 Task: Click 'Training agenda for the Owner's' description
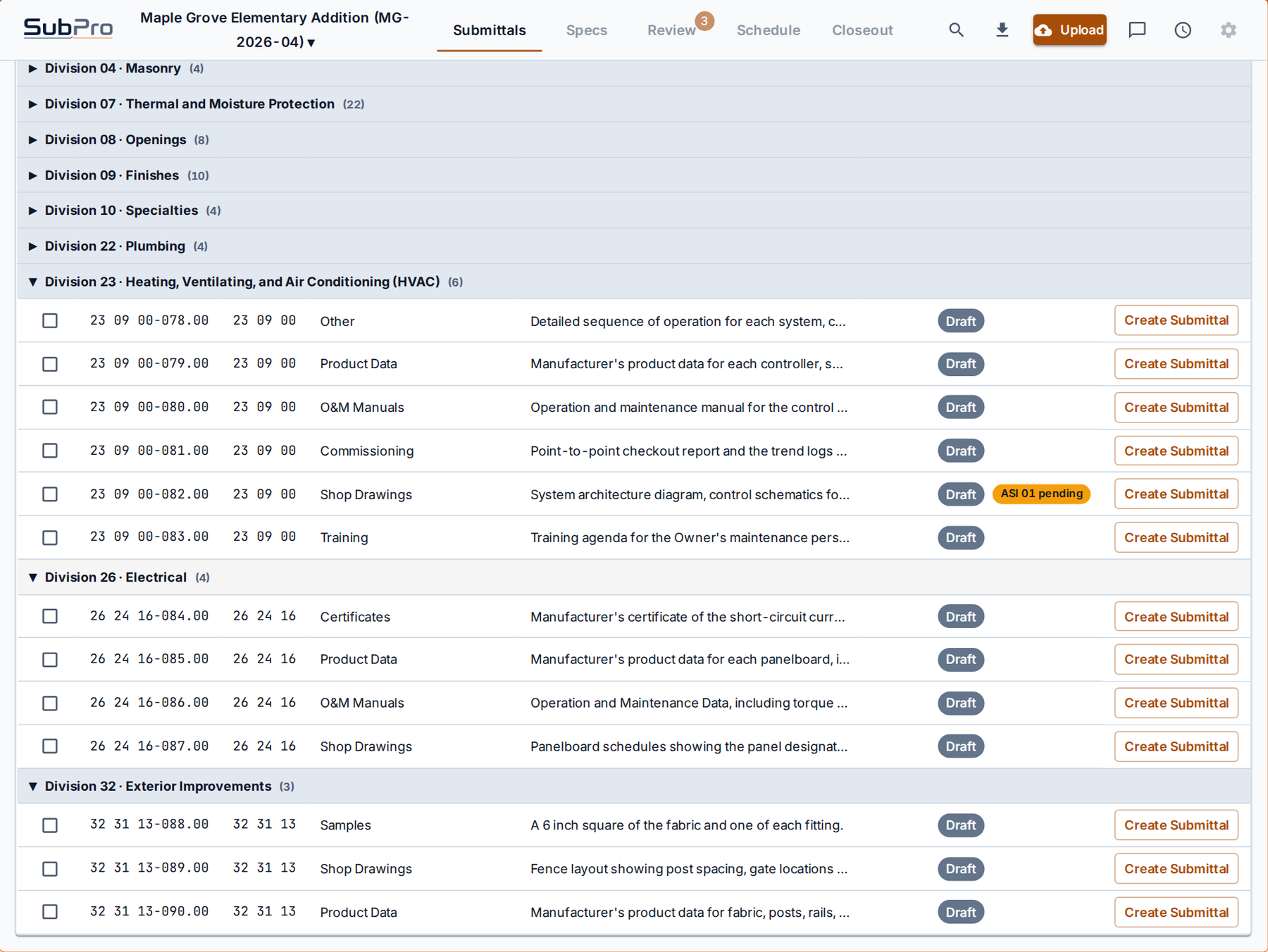[690, 537]
